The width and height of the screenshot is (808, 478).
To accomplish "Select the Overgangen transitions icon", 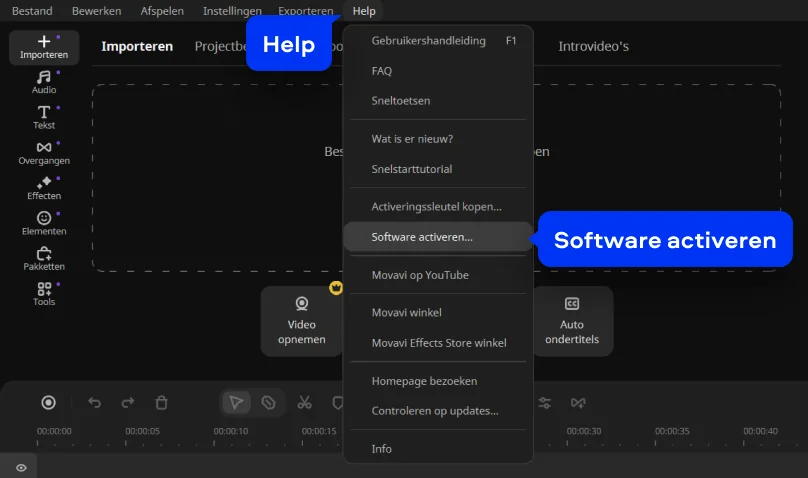I will click(44, 153).
